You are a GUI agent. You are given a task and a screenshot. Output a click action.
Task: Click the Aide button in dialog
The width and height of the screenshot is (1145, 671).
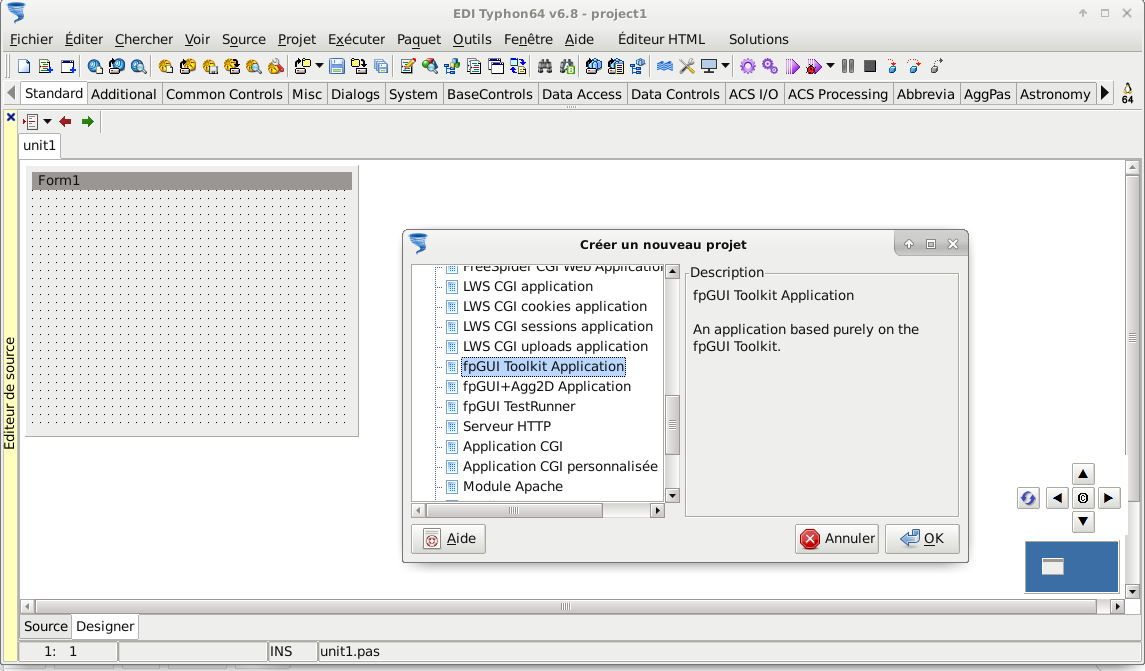[448, 539]
